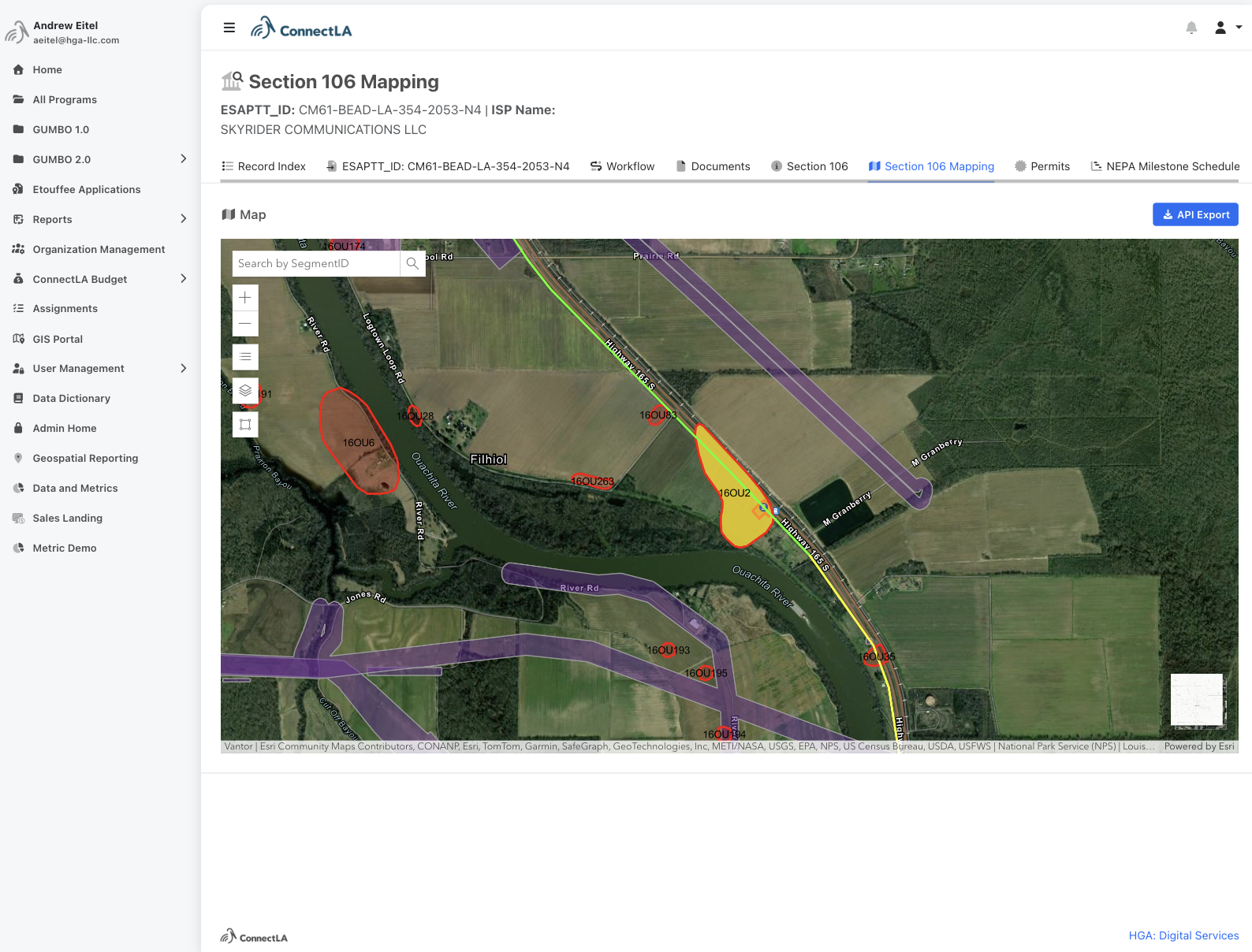Open the HGA: Digital Services link
Viewport: 1252px width, 952px height.
click(x=1183, y=935)
